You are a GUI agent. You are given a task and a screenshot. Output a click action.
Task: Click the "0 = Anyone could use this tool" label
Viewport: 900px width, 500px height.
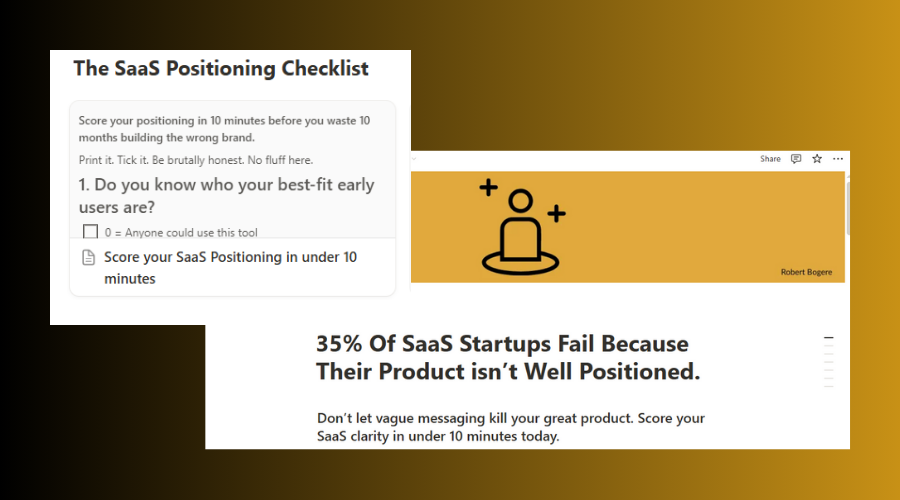coord(180,233)
